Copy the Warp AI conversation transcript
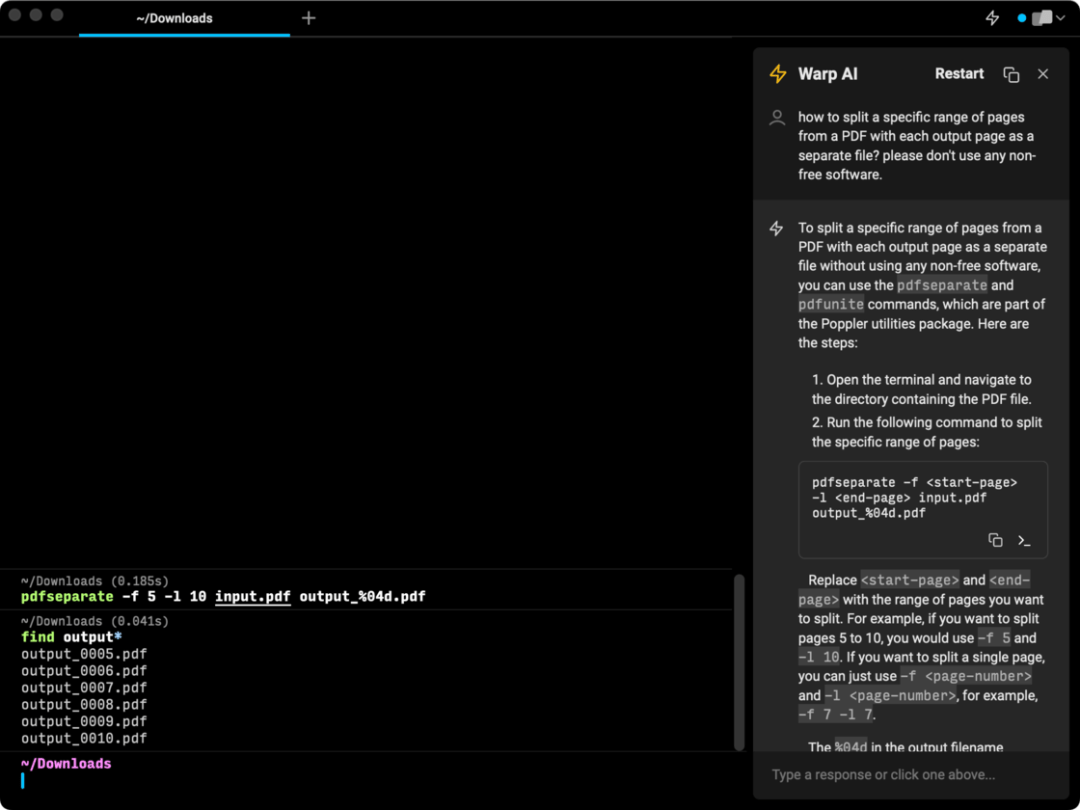The image size is (1080, 810). pos(1011,74)
